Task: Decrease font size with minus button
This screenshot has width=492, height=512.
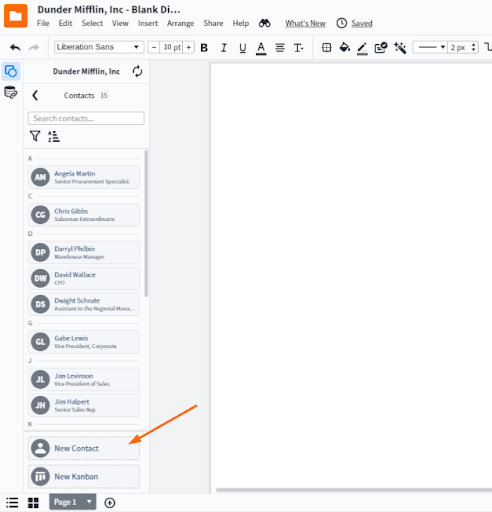Action: pos(154,47)
